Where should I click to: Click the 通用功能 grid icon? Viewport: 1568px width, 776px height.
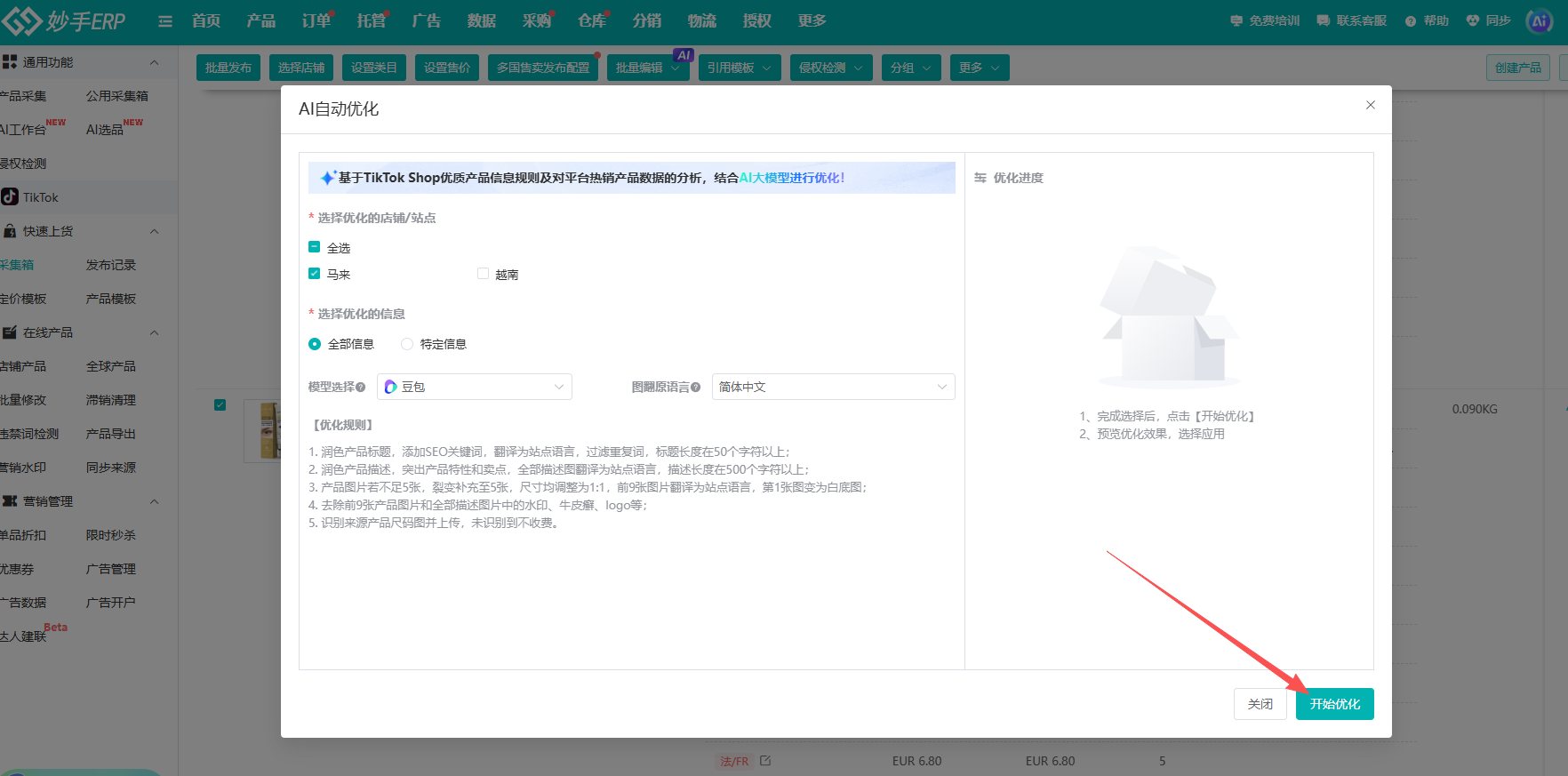pyautogui.click(x=10, y=61)
